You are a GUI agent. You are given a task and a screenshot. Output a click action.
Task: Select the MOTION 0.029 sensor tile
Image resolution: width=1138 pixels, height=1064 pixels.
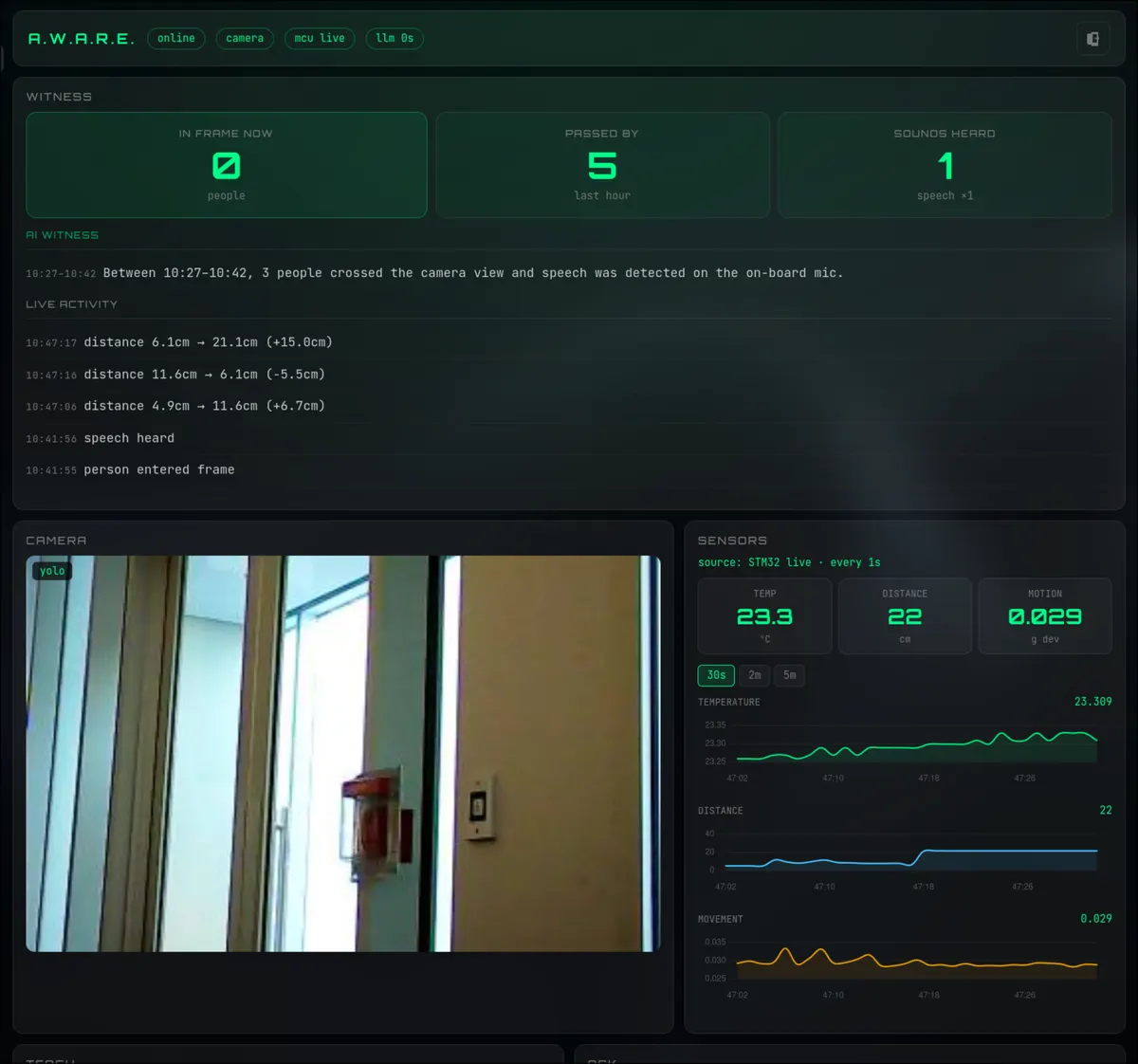(1045, 616)
